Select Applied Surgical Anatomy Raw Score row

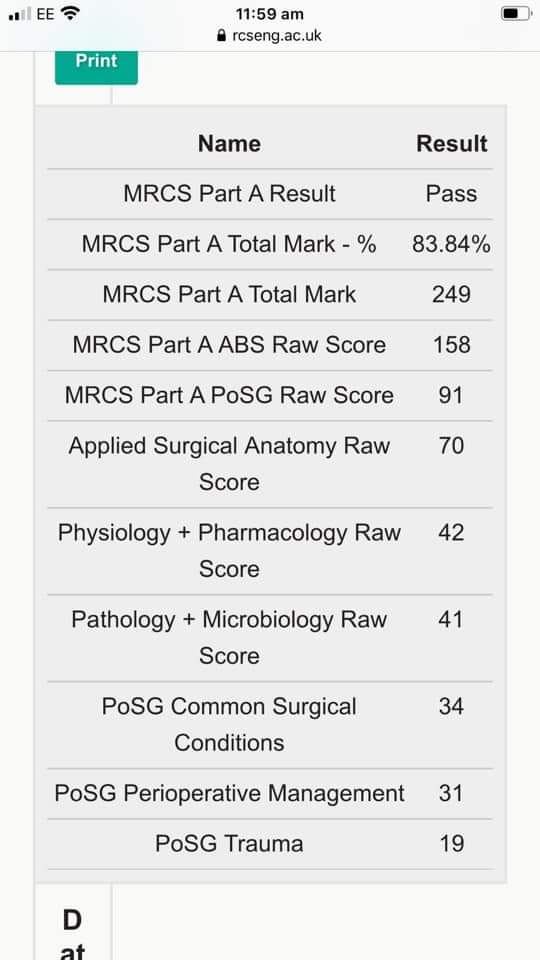[x=270, y=463]
